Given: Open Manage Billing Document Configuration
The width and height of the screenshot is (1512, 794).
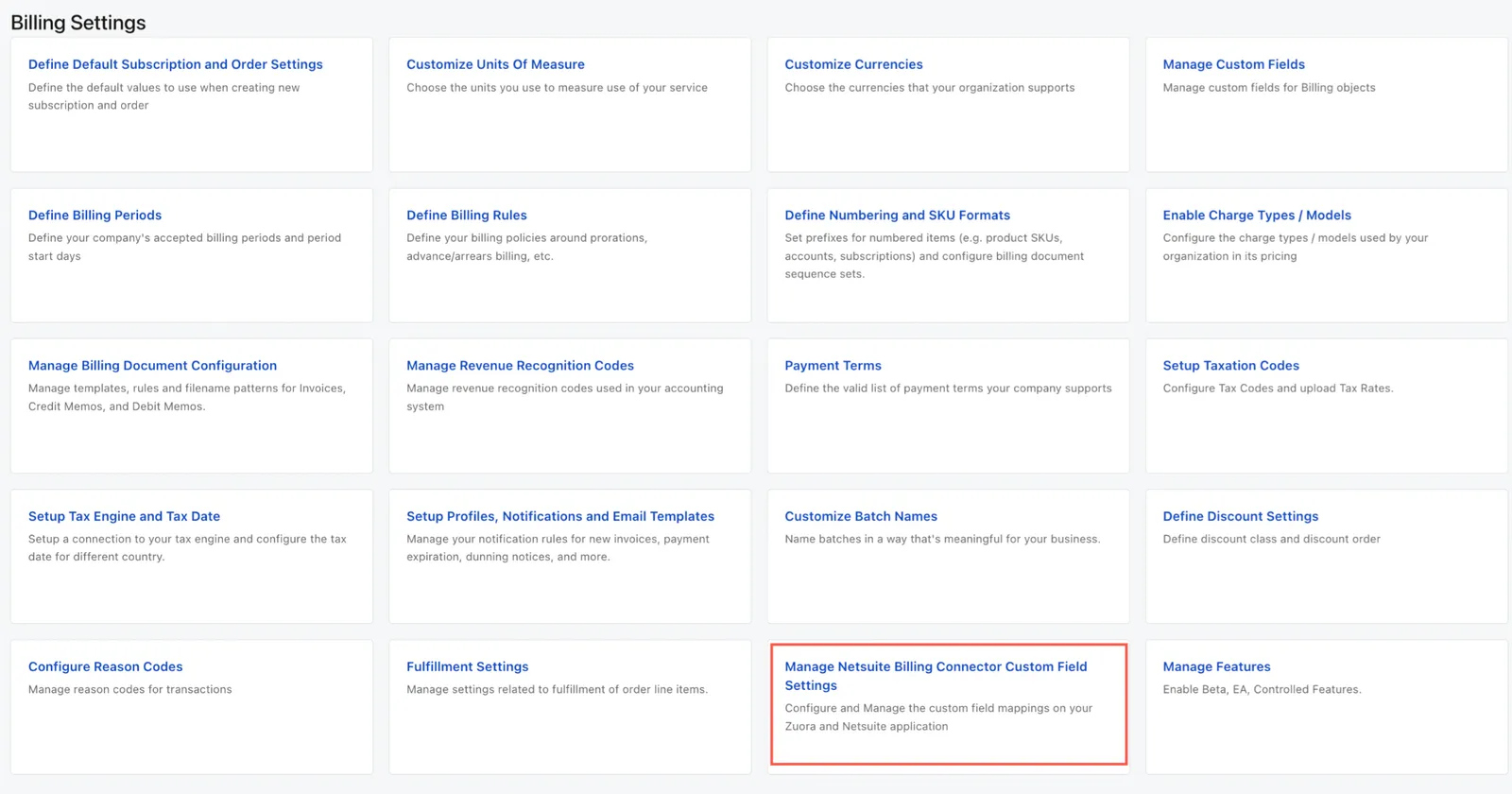Looking at the screenshot, I should [x=152, y=366].
